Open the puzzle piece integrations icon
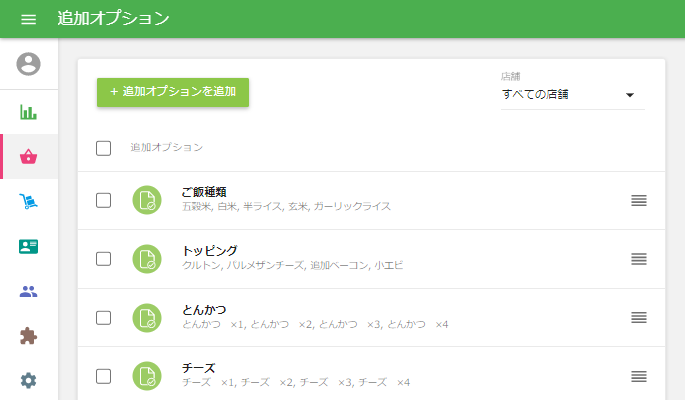This screenshot has height=400, width=685. [x=29, y=336]
